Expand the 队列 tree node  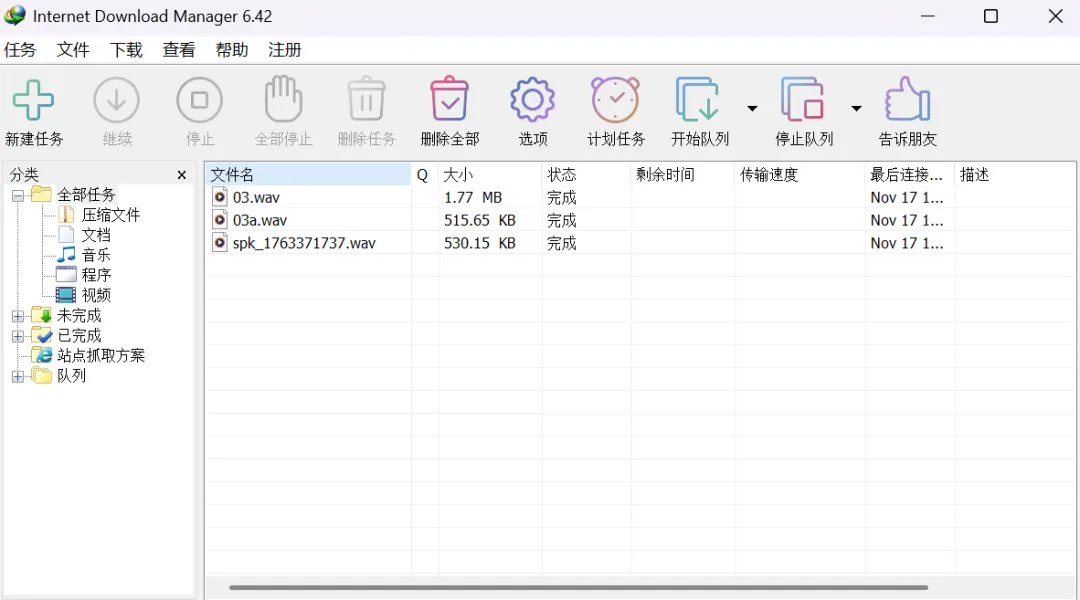[x=18, y=376]
